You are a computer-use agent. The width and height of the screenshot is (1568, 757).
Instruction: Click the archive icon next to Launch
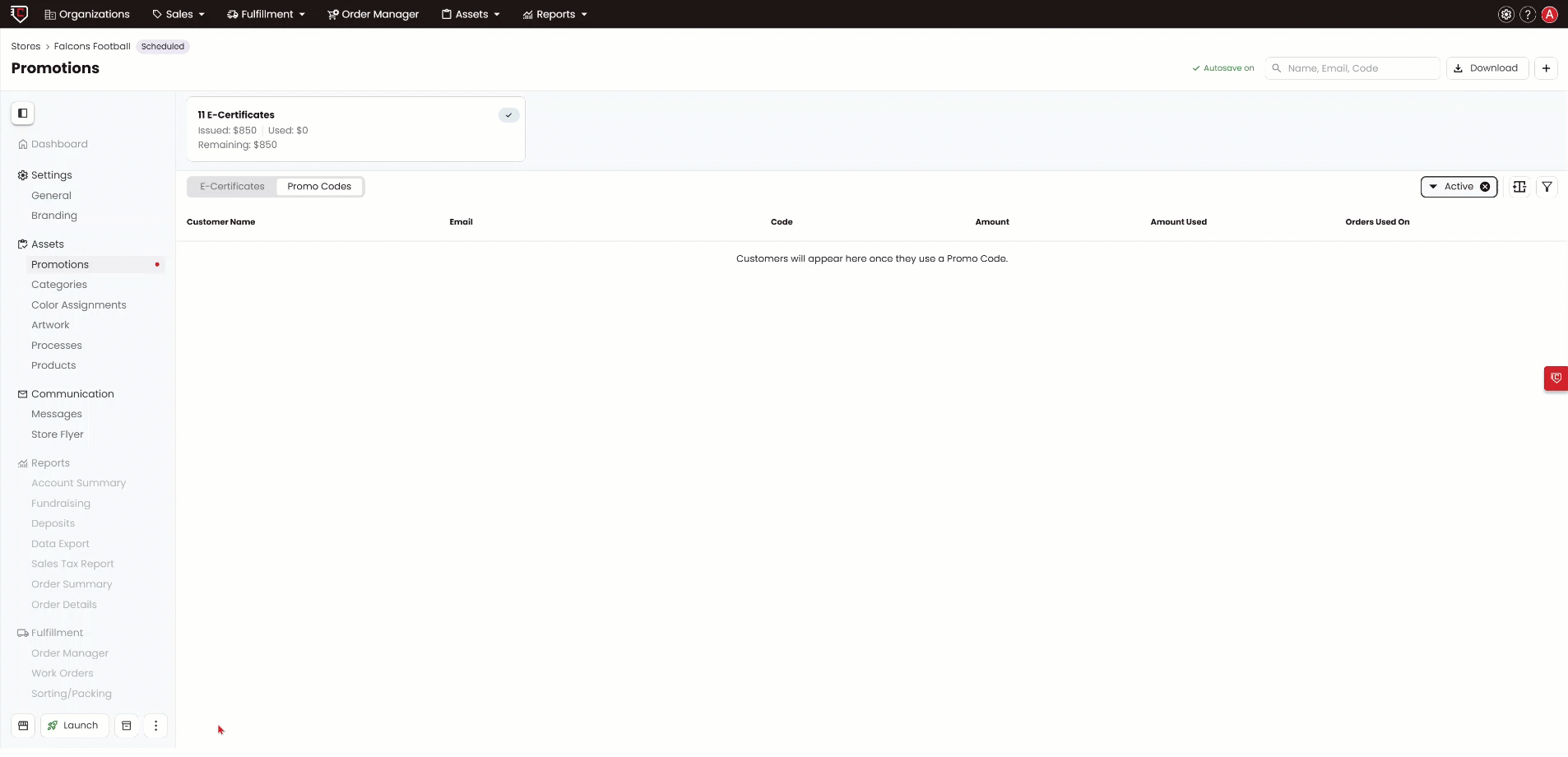click(127, 726)
